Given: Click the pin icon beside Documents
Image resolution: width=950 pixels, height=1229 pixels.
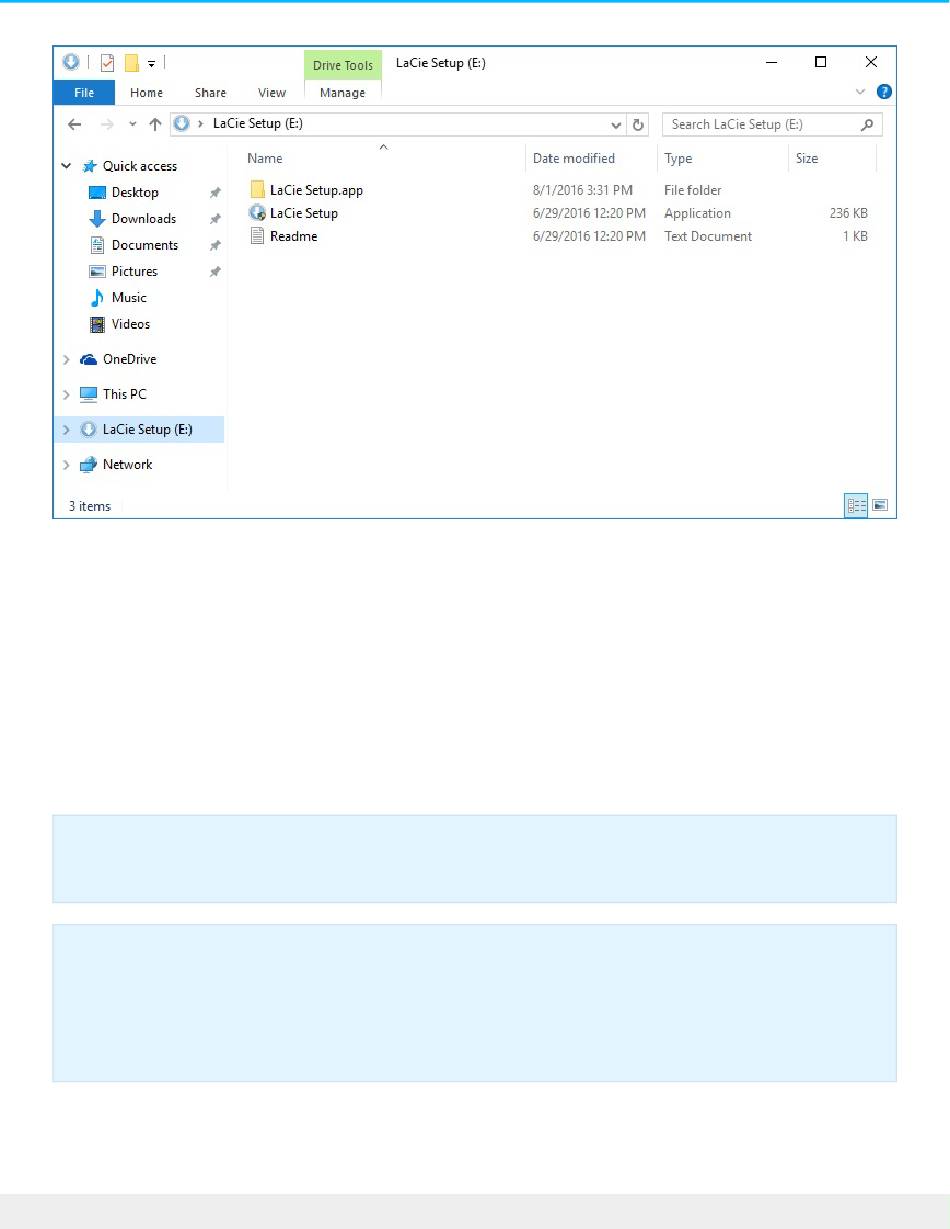Looking at the screenshot, I should [215, 245].
